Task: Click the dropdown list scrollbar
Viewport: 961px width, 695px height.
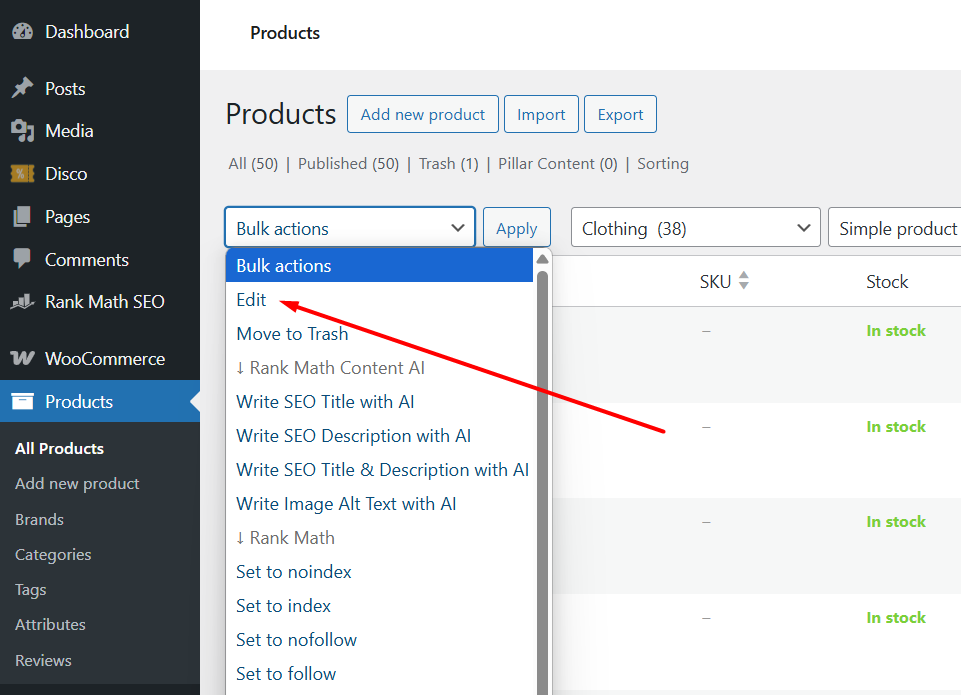Action: (542, 484)
